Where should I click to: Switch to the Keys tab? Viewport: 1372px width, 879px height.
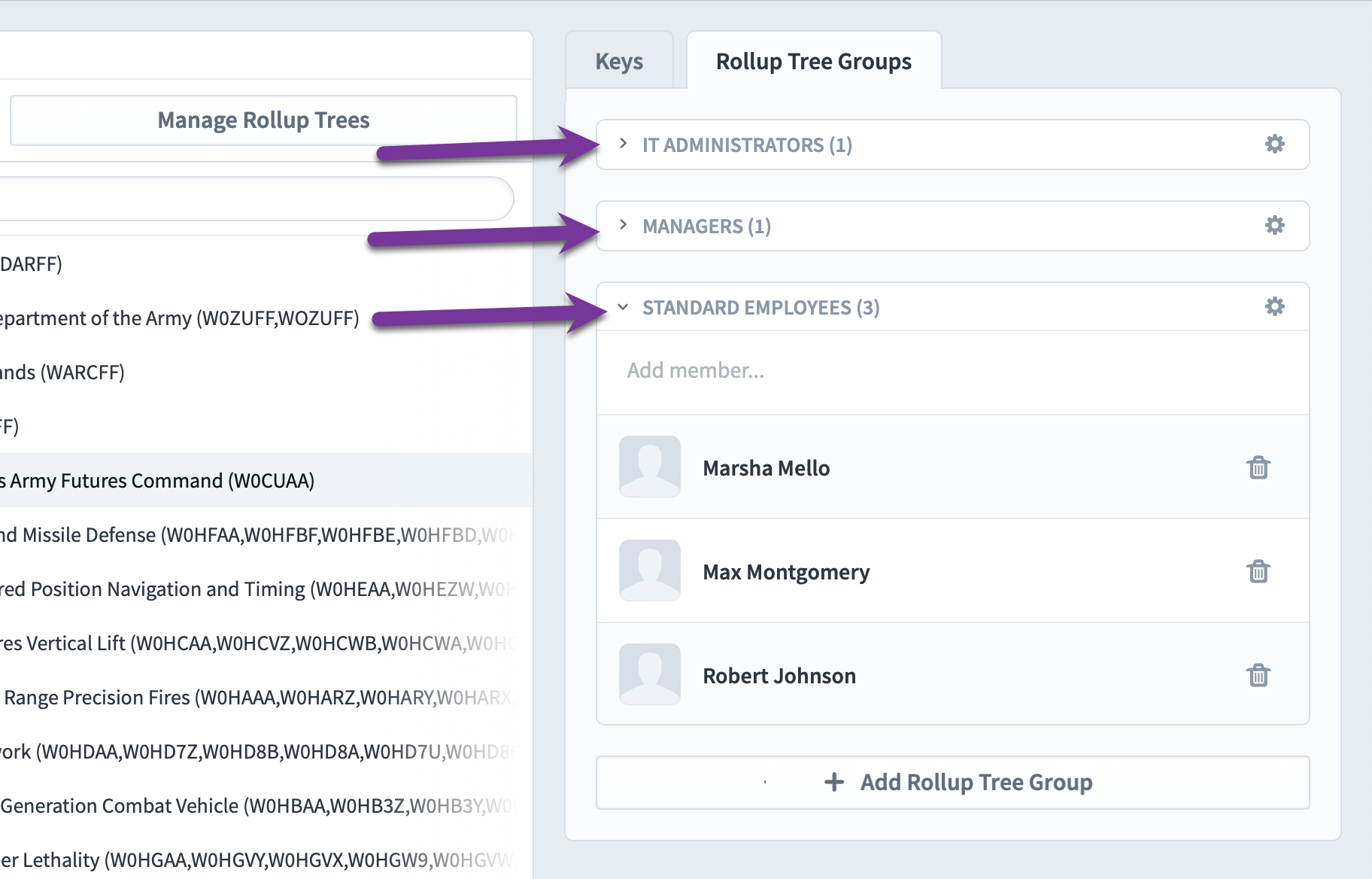click(x=619, y=61)
